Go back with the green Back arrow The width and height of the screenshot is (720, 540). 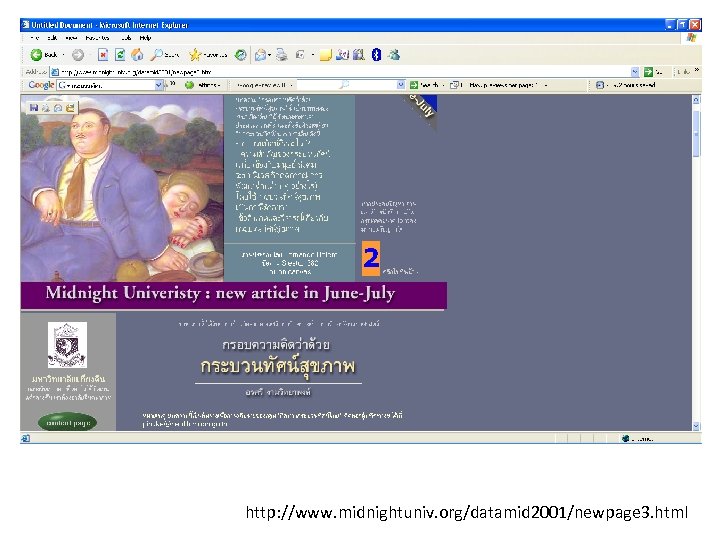(37, 55)
